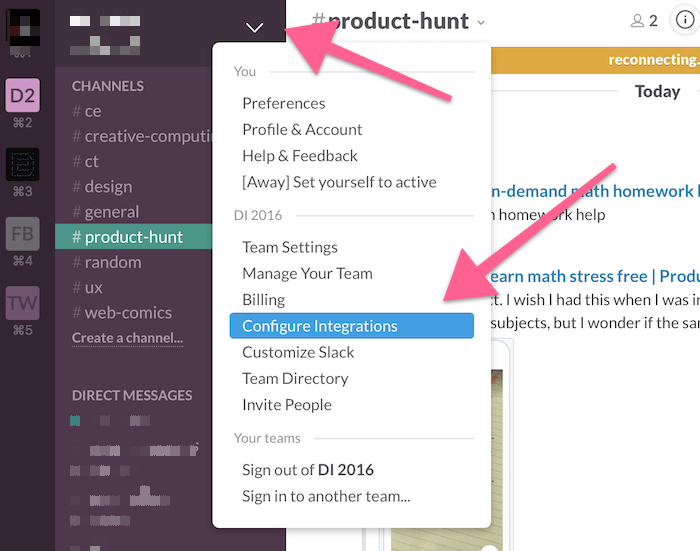The width and height of the screenshot is (700, 551).
Task: Click the reconnecting status banner
Action: click(x=596, y=60)
